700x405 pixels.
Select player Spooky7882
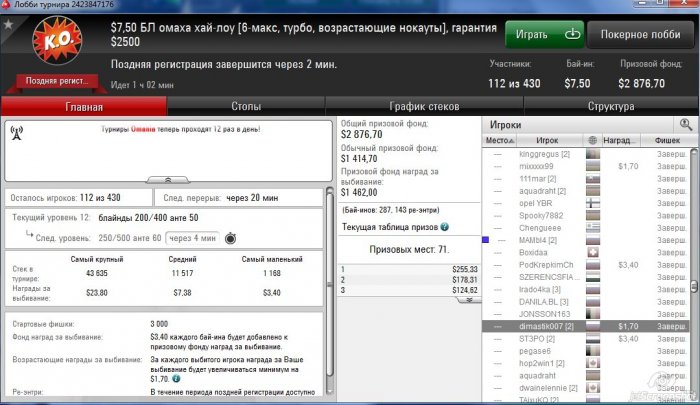541,216
